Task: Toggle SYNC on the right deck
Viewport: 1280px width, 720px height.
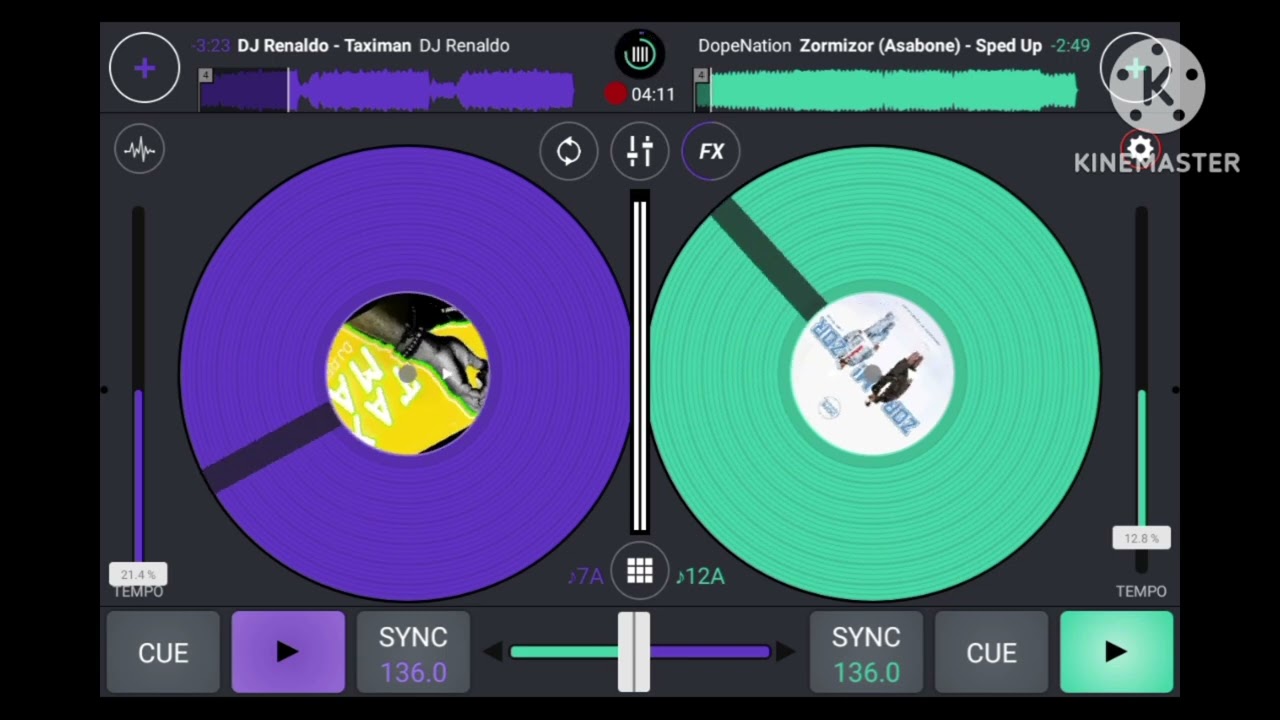Action: point(866,652)
